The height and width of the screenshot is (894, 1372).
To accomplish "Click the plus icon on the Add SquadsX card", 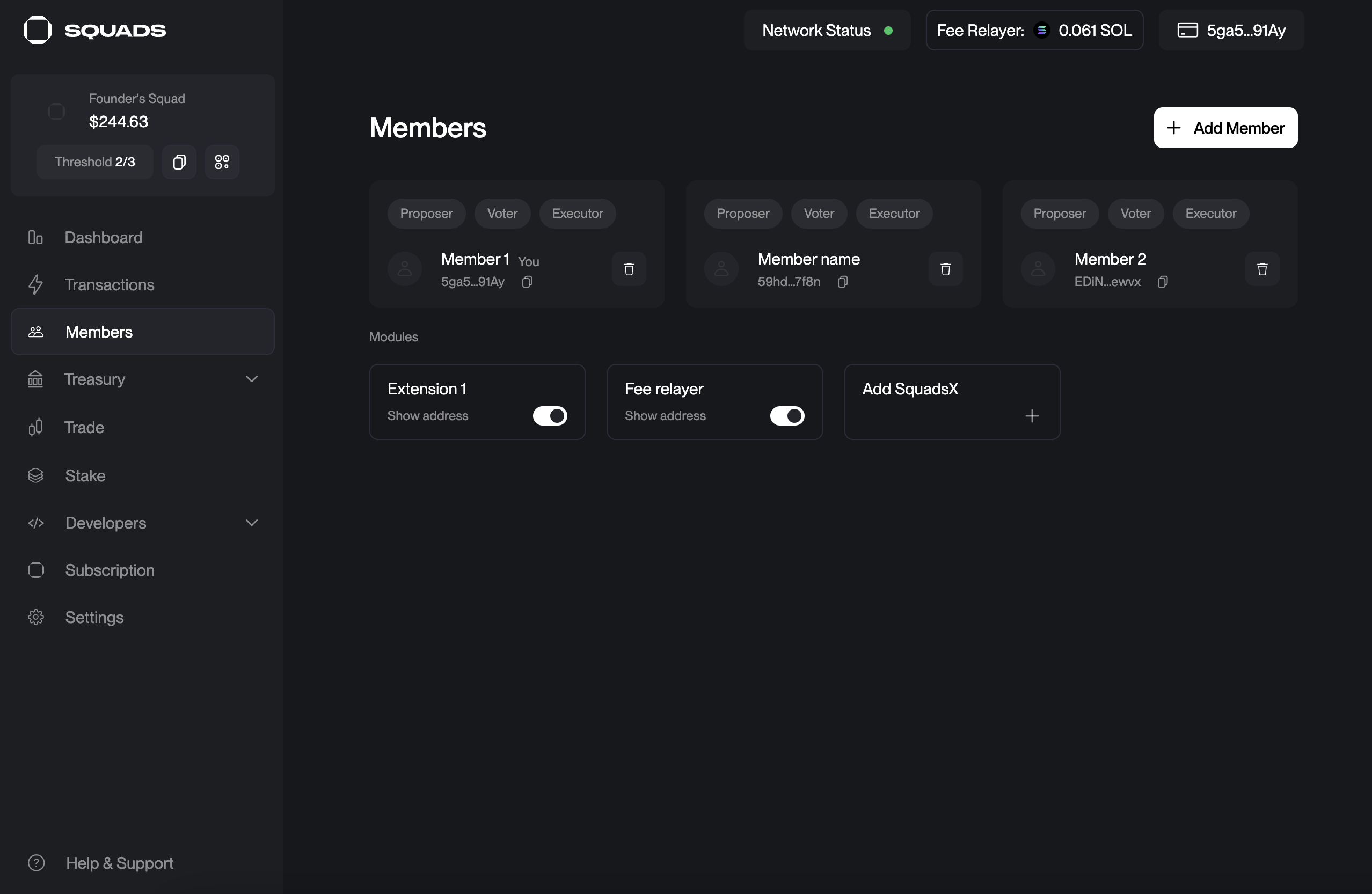I will point(1031,415).
